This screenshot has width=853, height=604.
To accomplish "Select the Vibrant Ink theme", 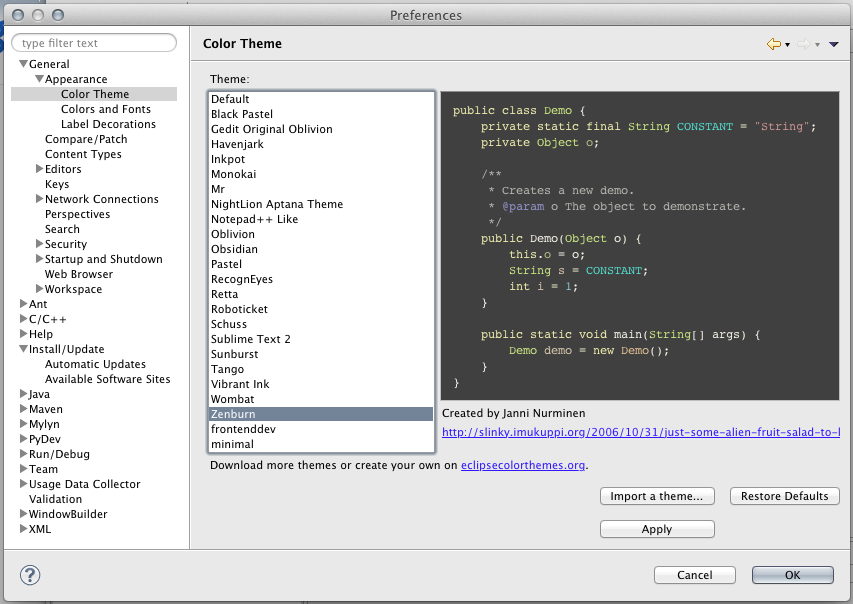I will click(x=321, y=384).
